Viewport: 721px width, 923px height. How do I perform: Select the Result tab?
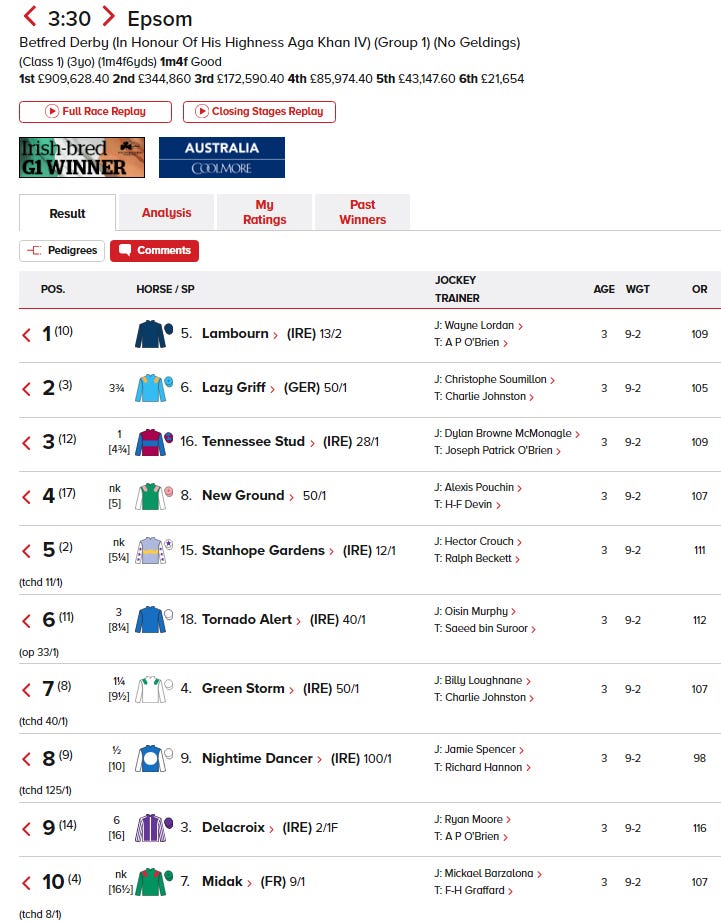point(67,213)
